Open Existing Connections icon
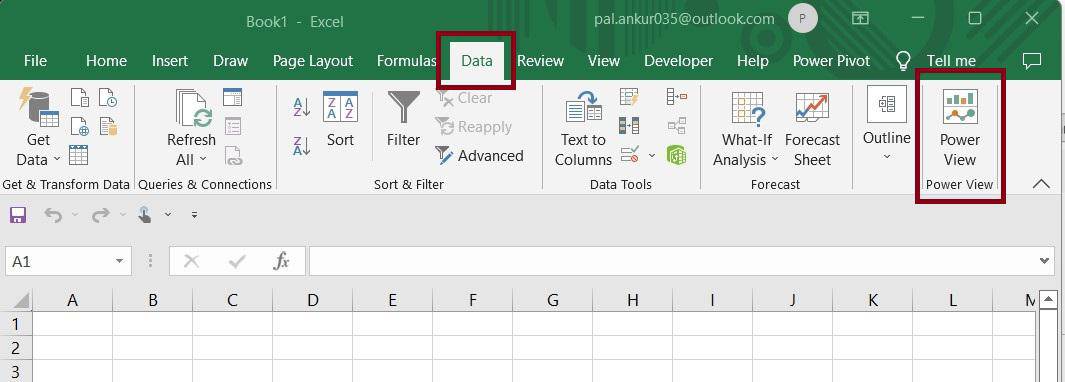The image size is (1065, 382). (x=108, y=127)
